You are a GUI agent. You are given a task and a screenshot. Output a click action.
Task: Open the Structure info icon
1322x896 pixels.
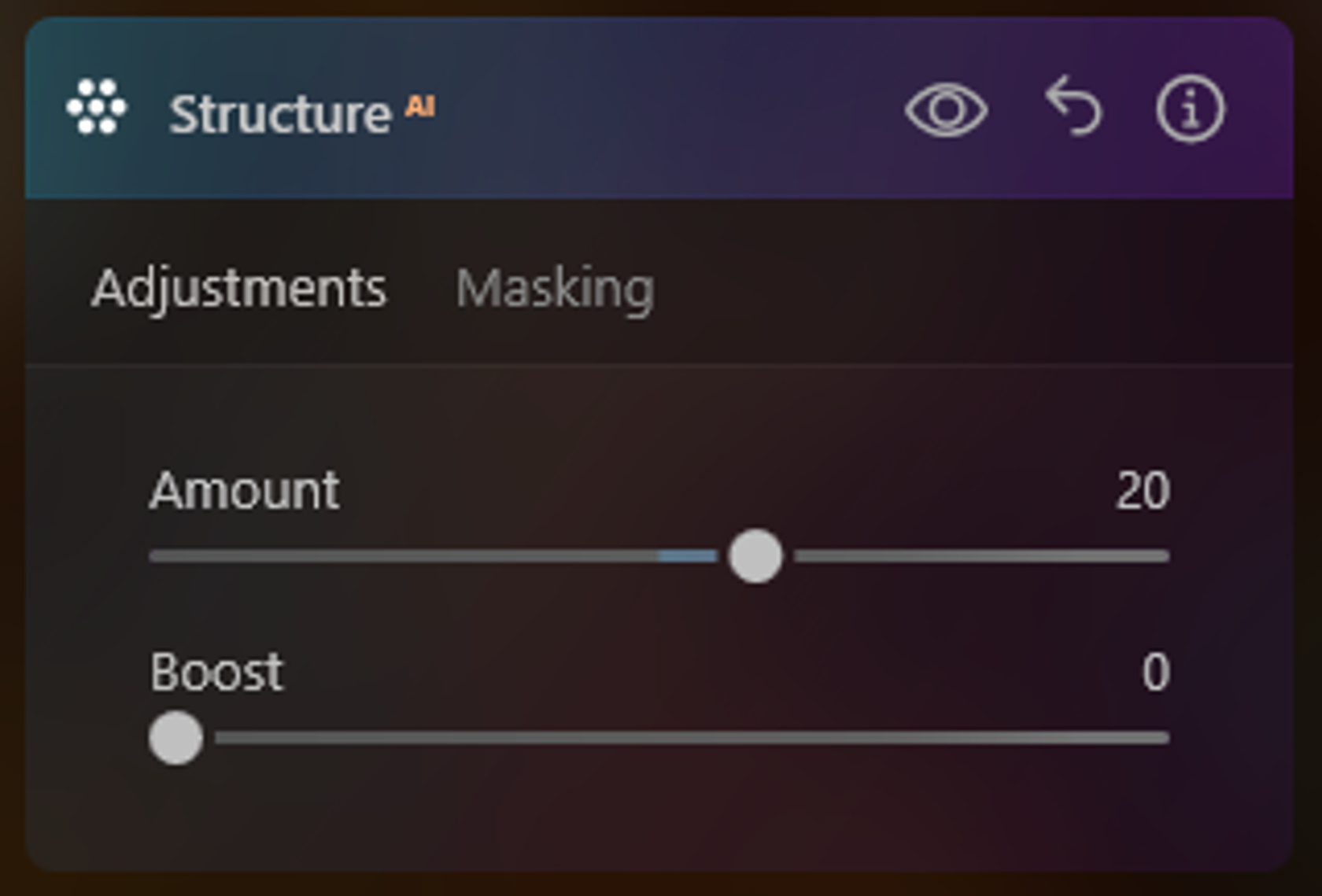click(x=1190, y=109)
